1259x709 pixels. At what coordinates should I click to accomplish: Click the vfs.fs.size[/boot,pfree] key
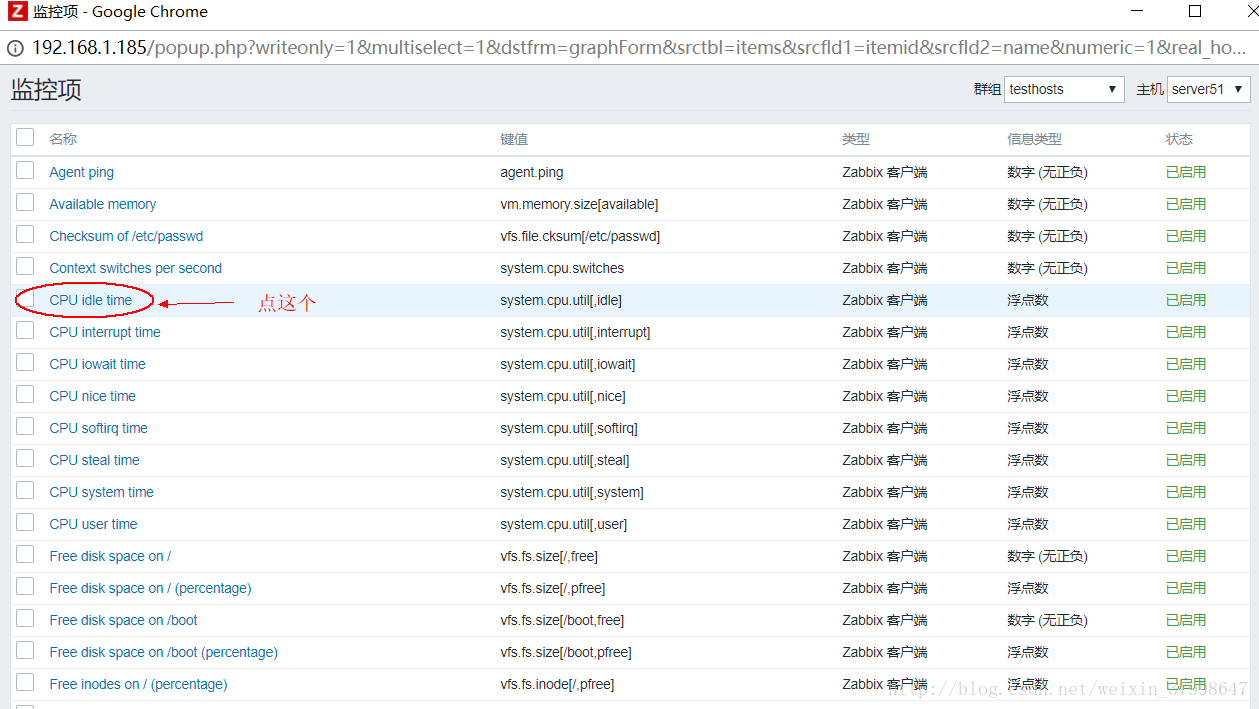566,652
